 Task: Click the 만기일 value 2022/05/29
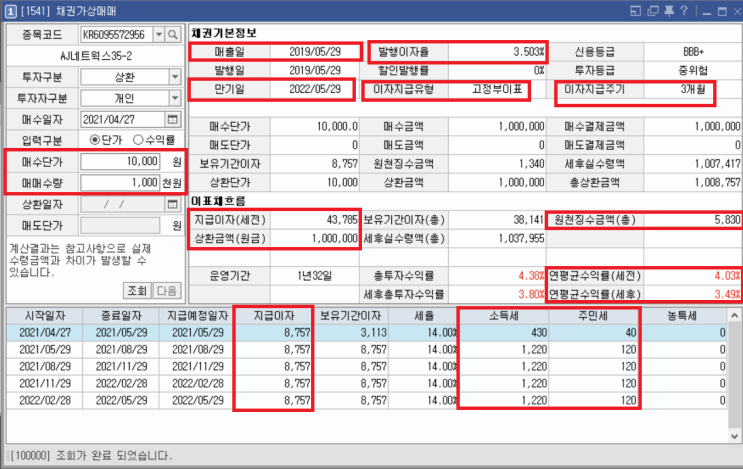coord(315,89)
